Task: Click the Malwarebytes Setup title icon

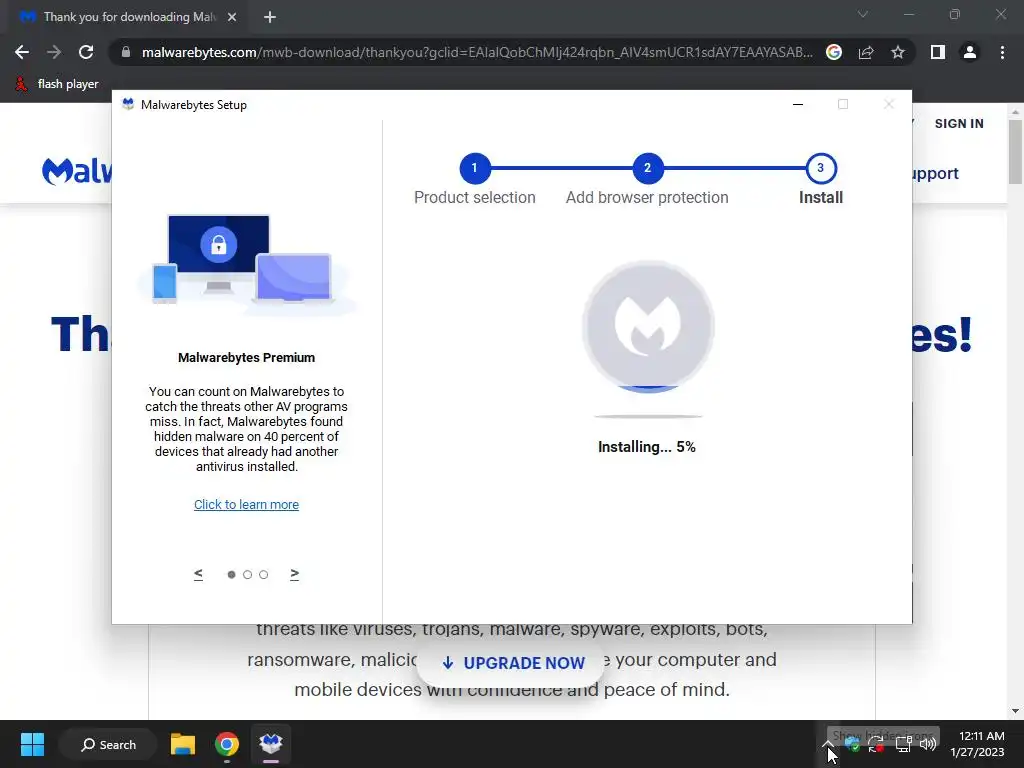Action: point(128,104)
